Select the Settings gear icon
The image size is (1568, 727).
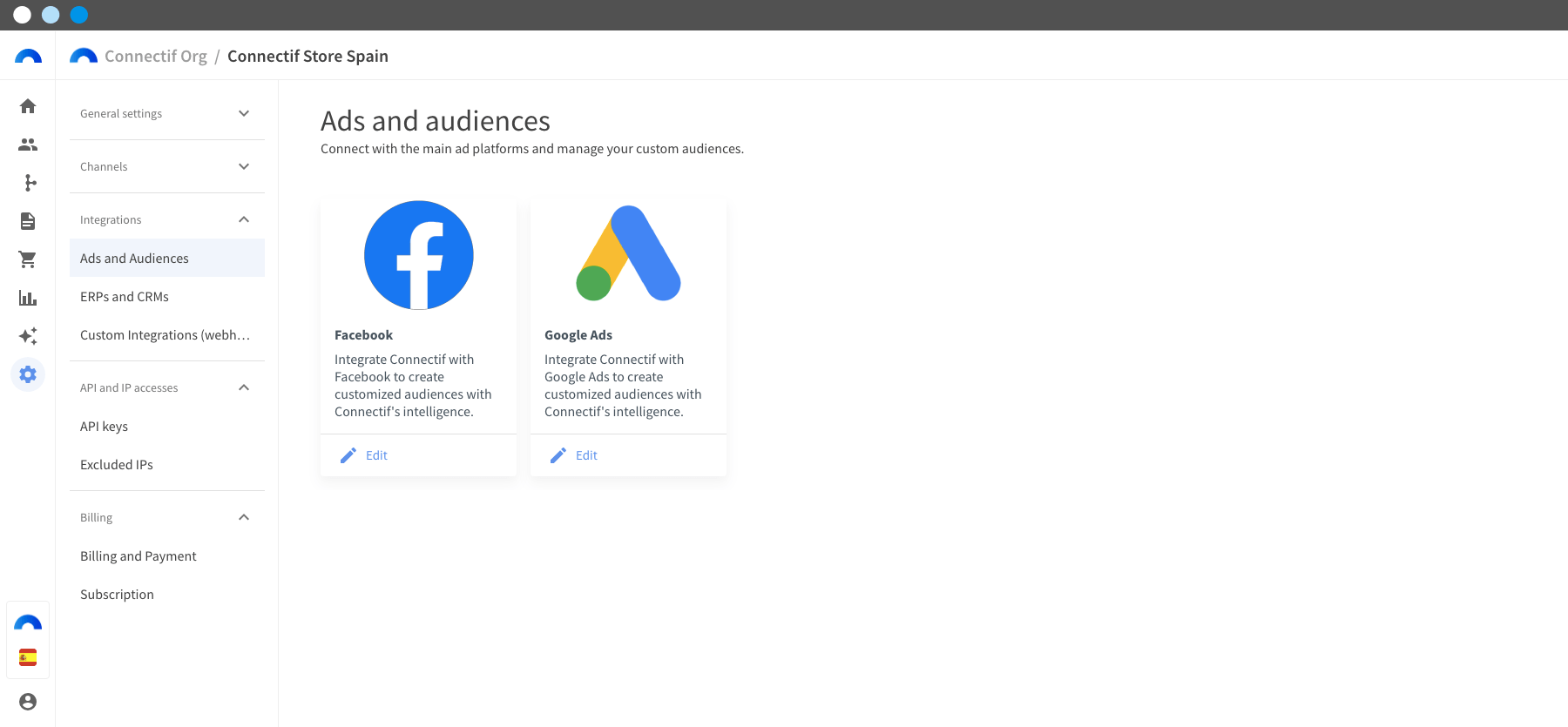[28, 374]
